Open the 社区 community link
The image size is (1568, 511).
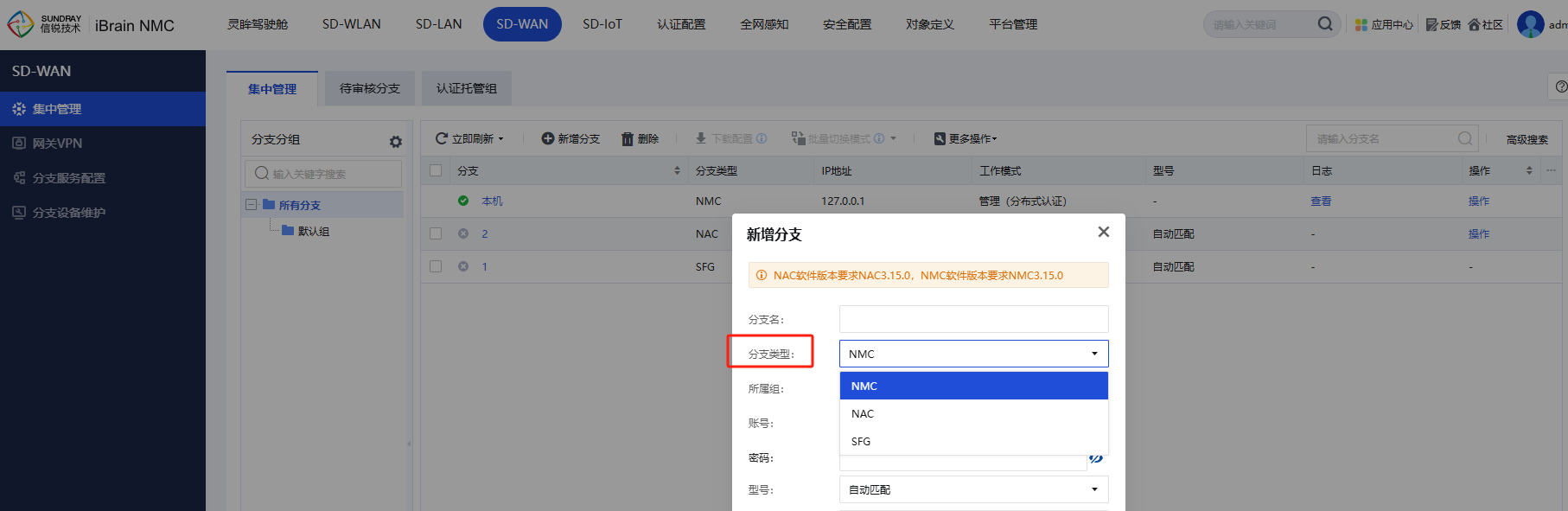[x=1486, y=25]
